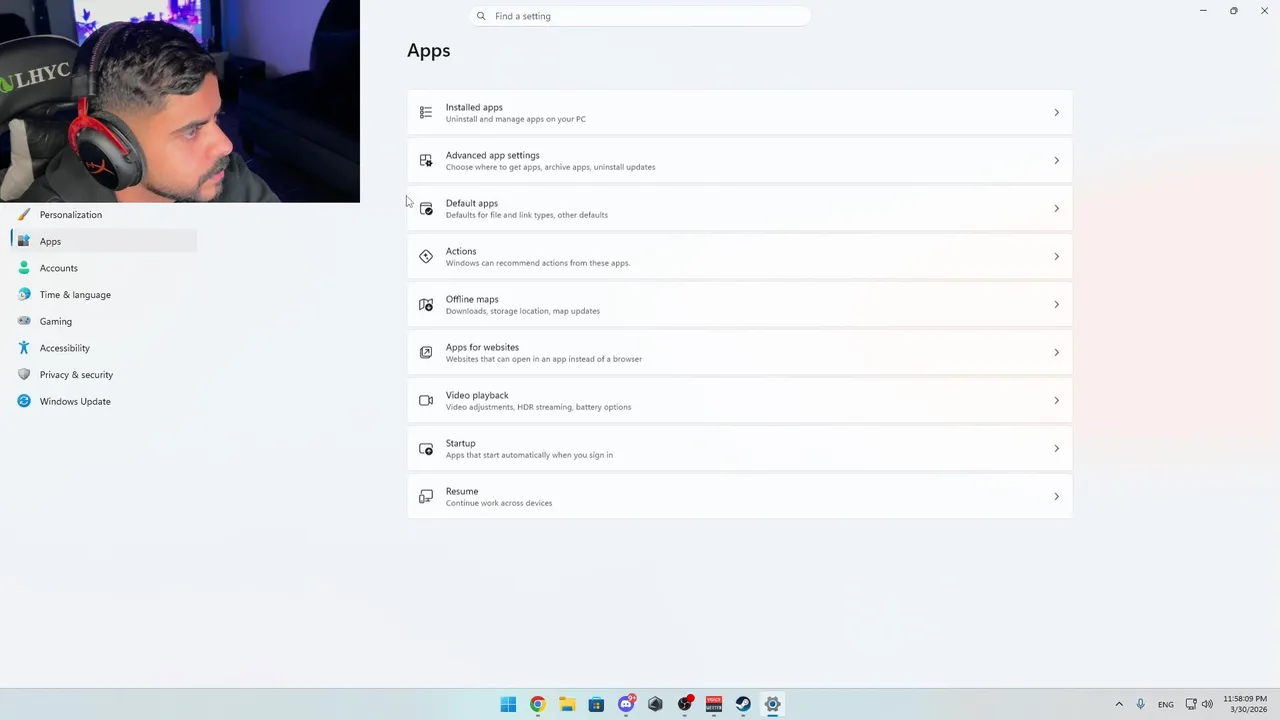Viewport: 1280px width, 720px height.
Task: Click Advanced app settings icon
Action: pos(426,160)
